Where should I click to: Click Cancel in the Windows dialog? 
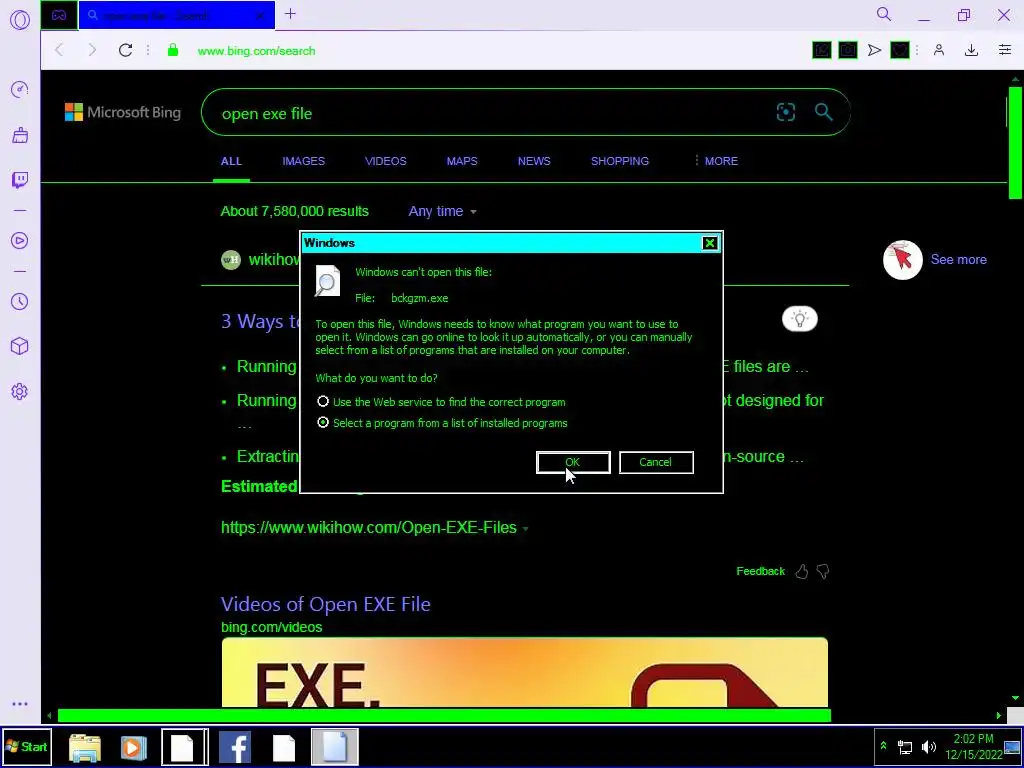(x=656, y=462)
